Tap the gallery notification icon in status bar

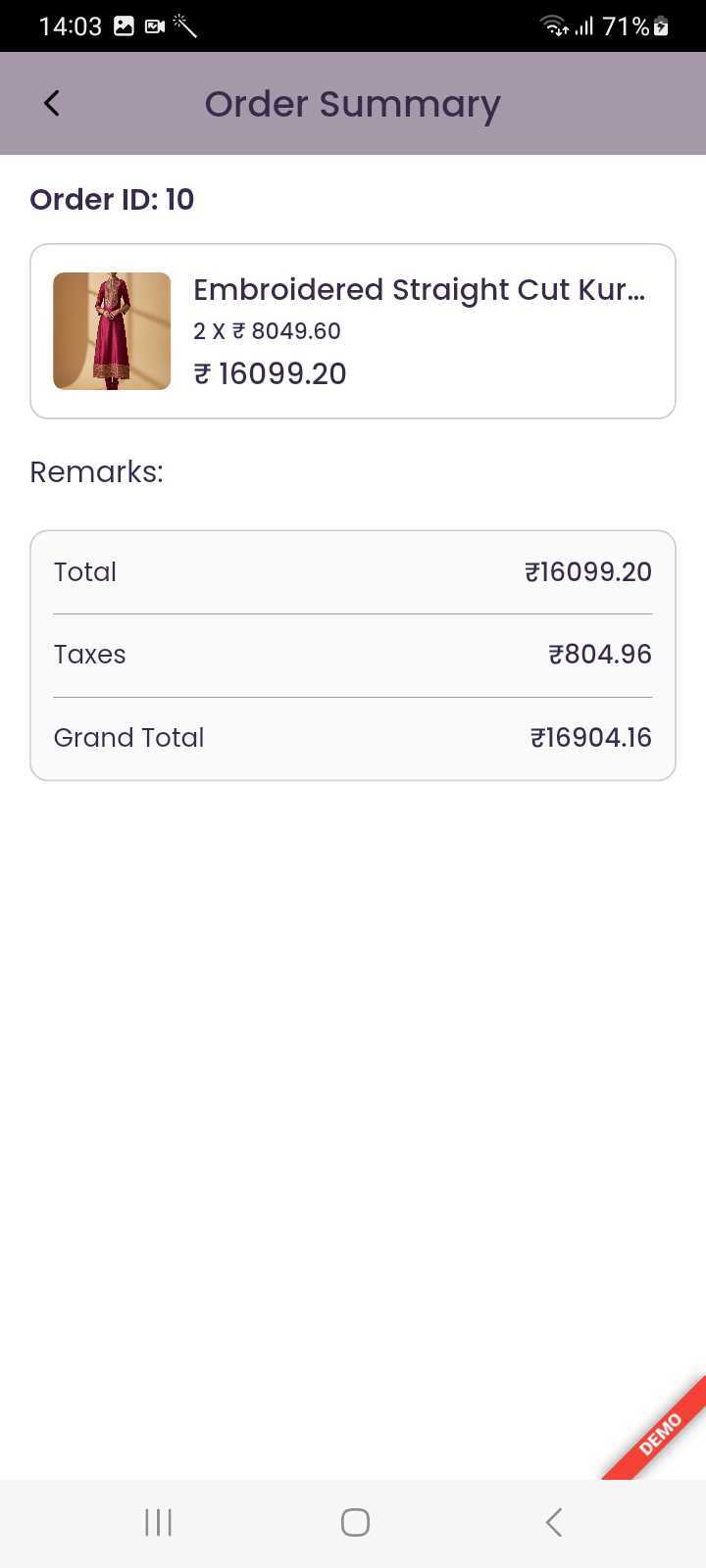pyautogui.click(x=124, y=26)
